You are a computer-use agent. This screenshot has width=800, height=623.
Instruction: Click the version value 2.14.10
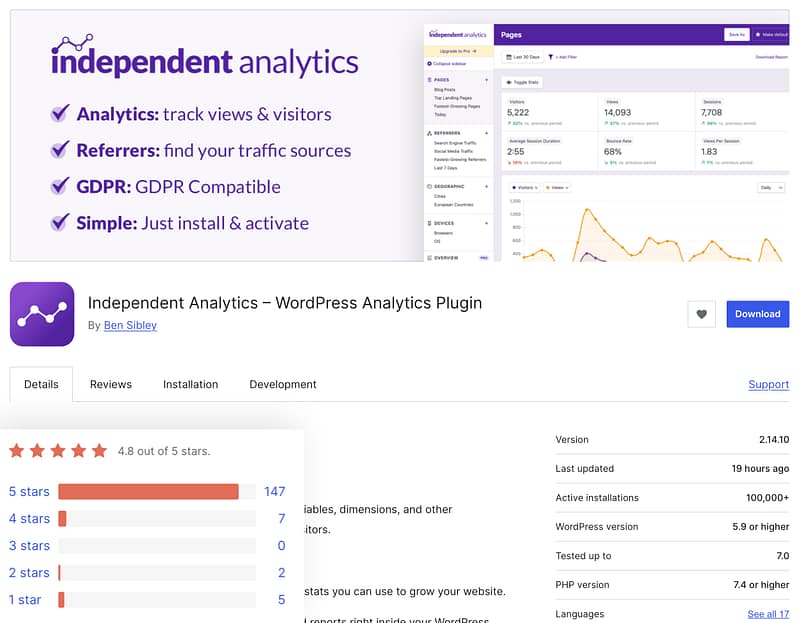point(774,439)
